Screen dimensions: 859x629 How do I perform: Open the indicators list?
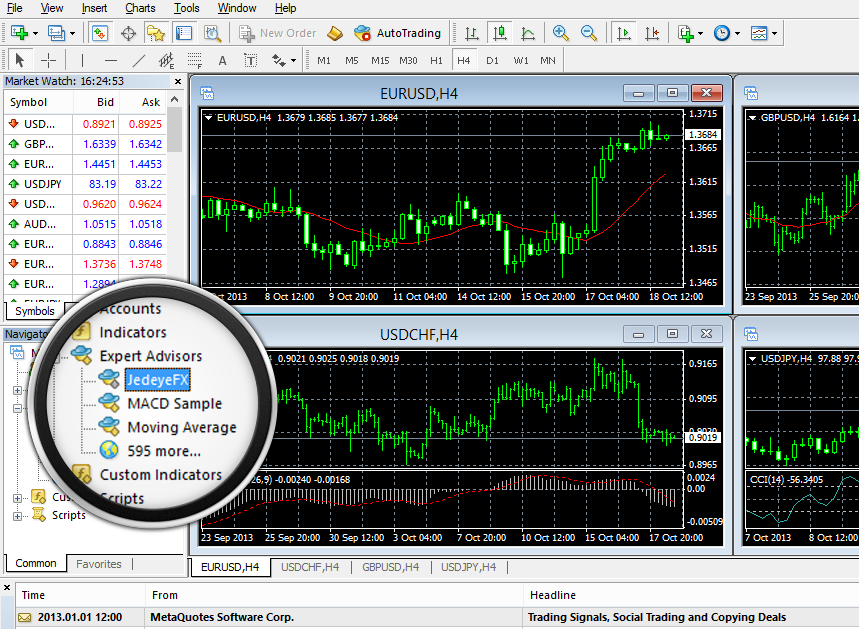pyautogui.click(x=685, y=32)
